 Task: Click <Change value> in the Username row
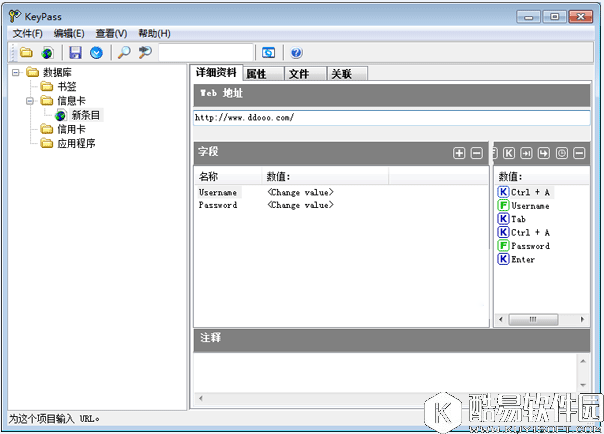coord(300,192)
